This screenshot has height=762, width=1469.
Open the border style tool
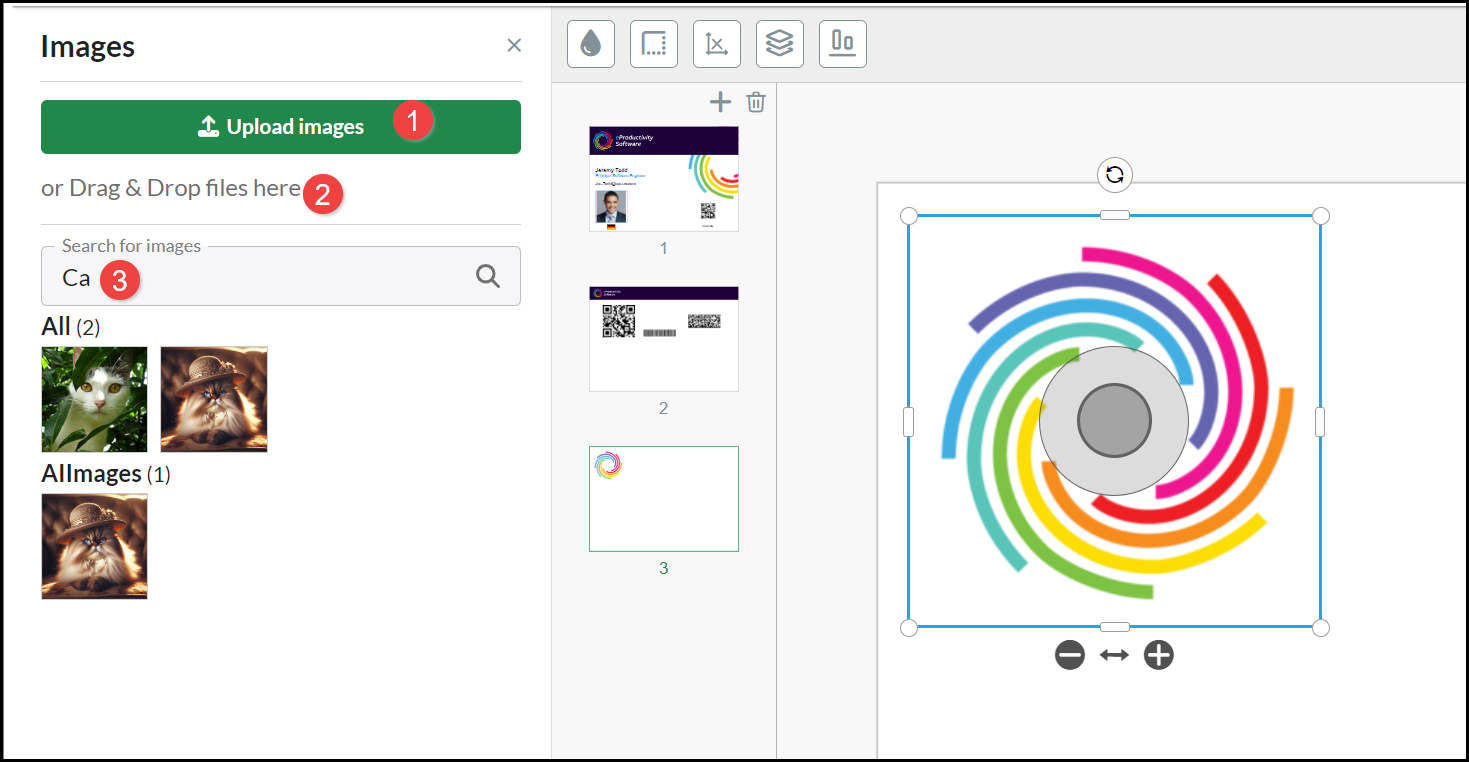pos(654,44)
